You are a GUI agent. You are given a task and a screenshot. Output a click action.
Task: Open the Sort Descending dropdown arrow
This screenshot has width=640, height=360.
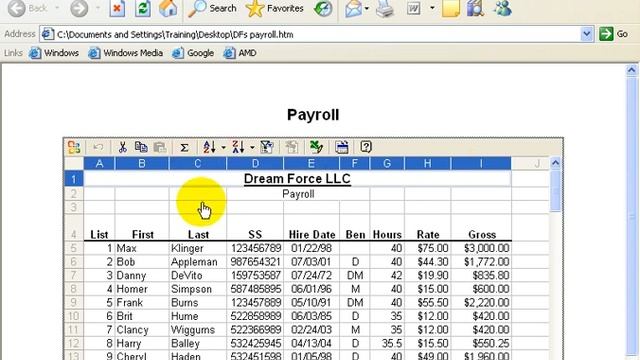click(252, 147)
